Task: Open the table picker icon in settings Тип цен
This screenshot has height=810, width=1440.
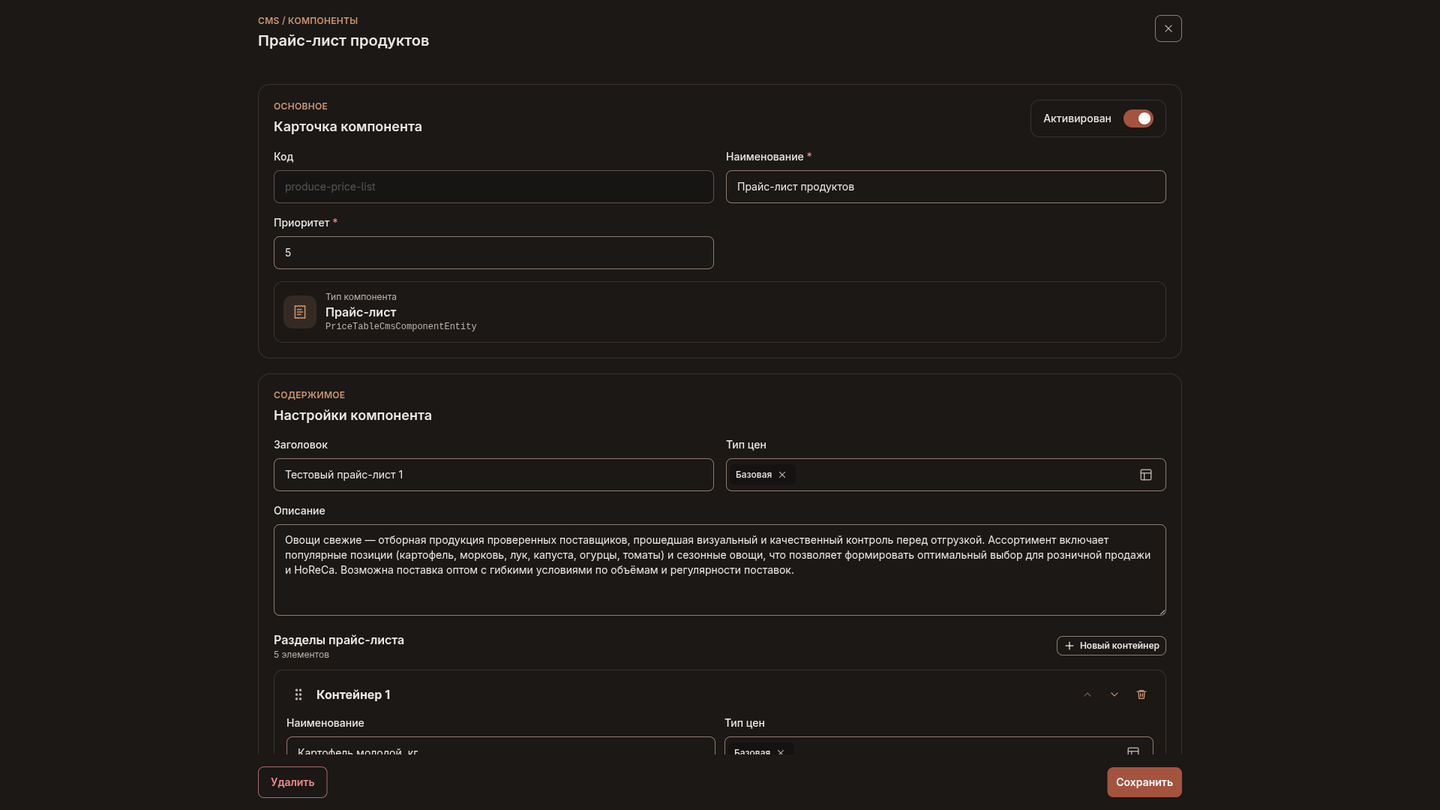Action: click(1146, 475)
